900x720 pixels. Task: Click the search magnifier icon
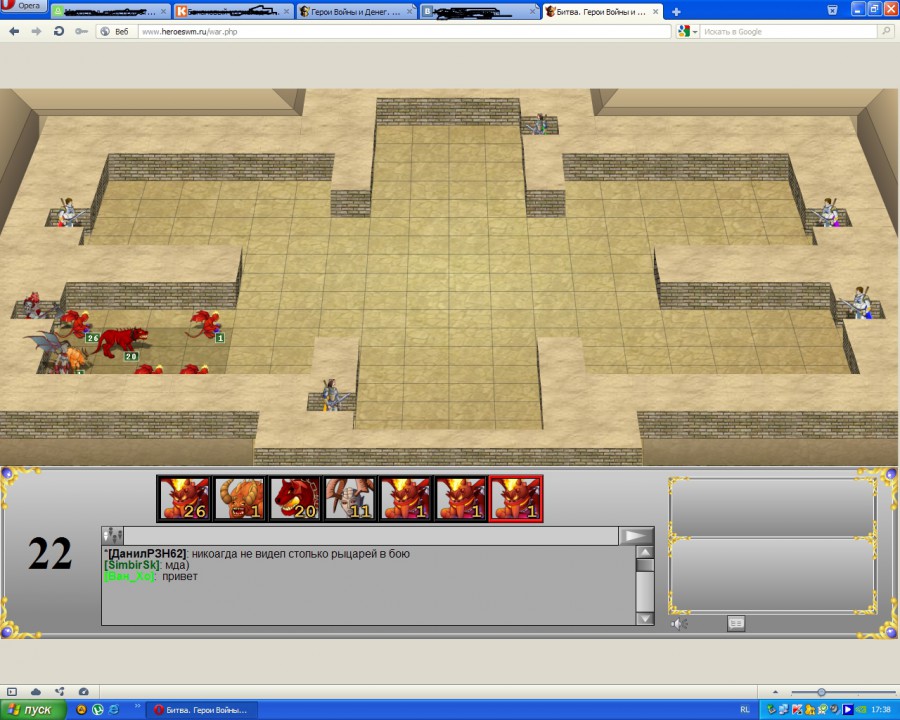click(887, 32)
